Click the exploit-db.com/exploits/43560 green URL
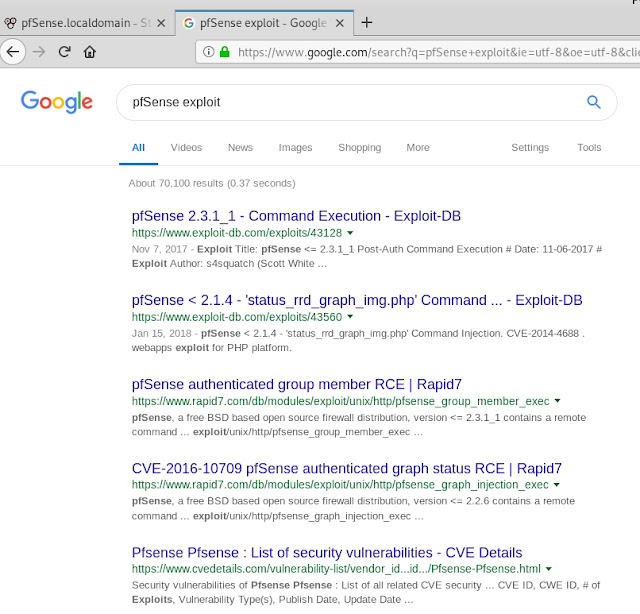Viewport: 640px width, 614px height. pyautogui.click(x=237, y=317)
